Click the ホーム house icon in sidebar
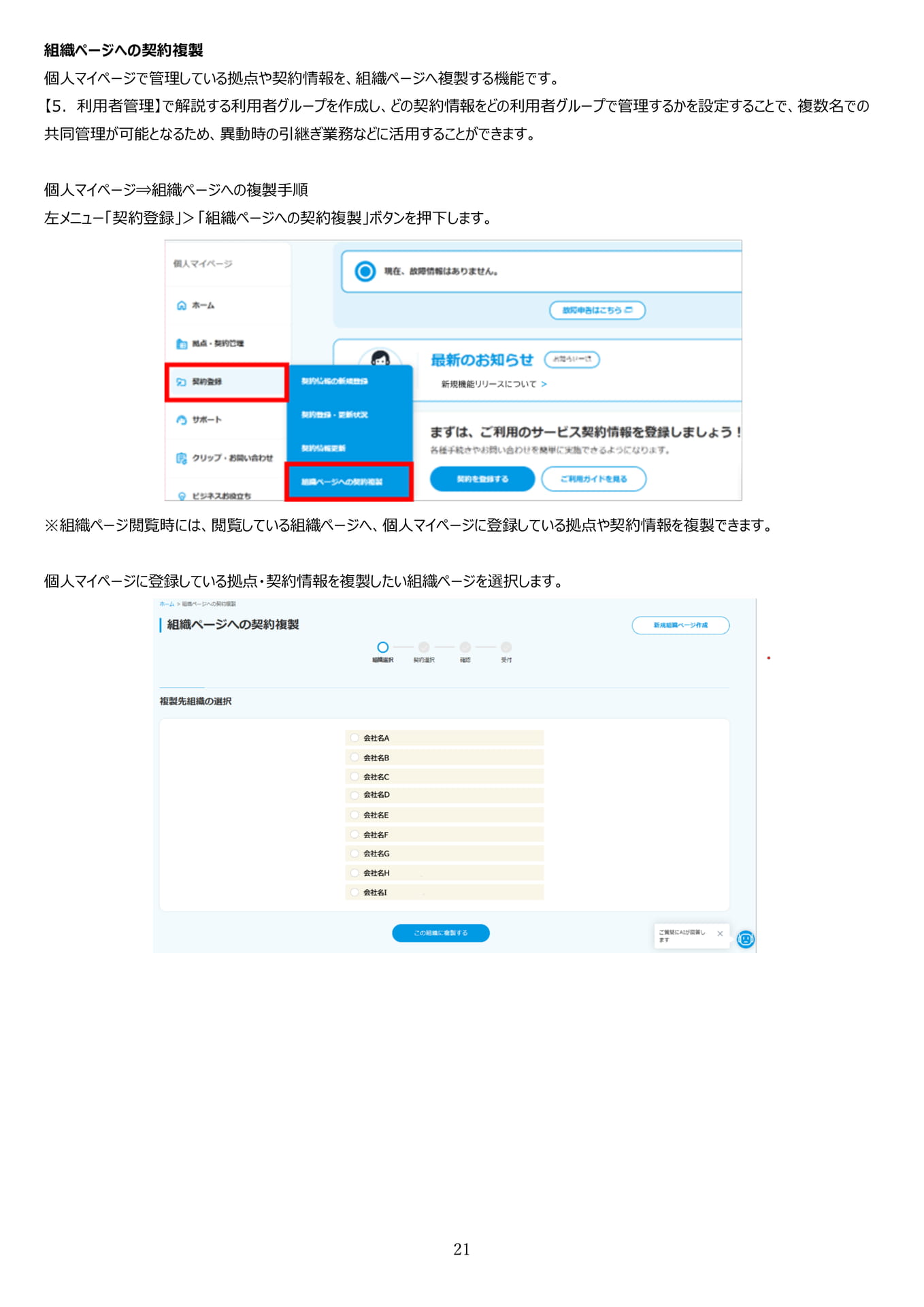The width and height of the screenshot is (924, 1307). 182,306
